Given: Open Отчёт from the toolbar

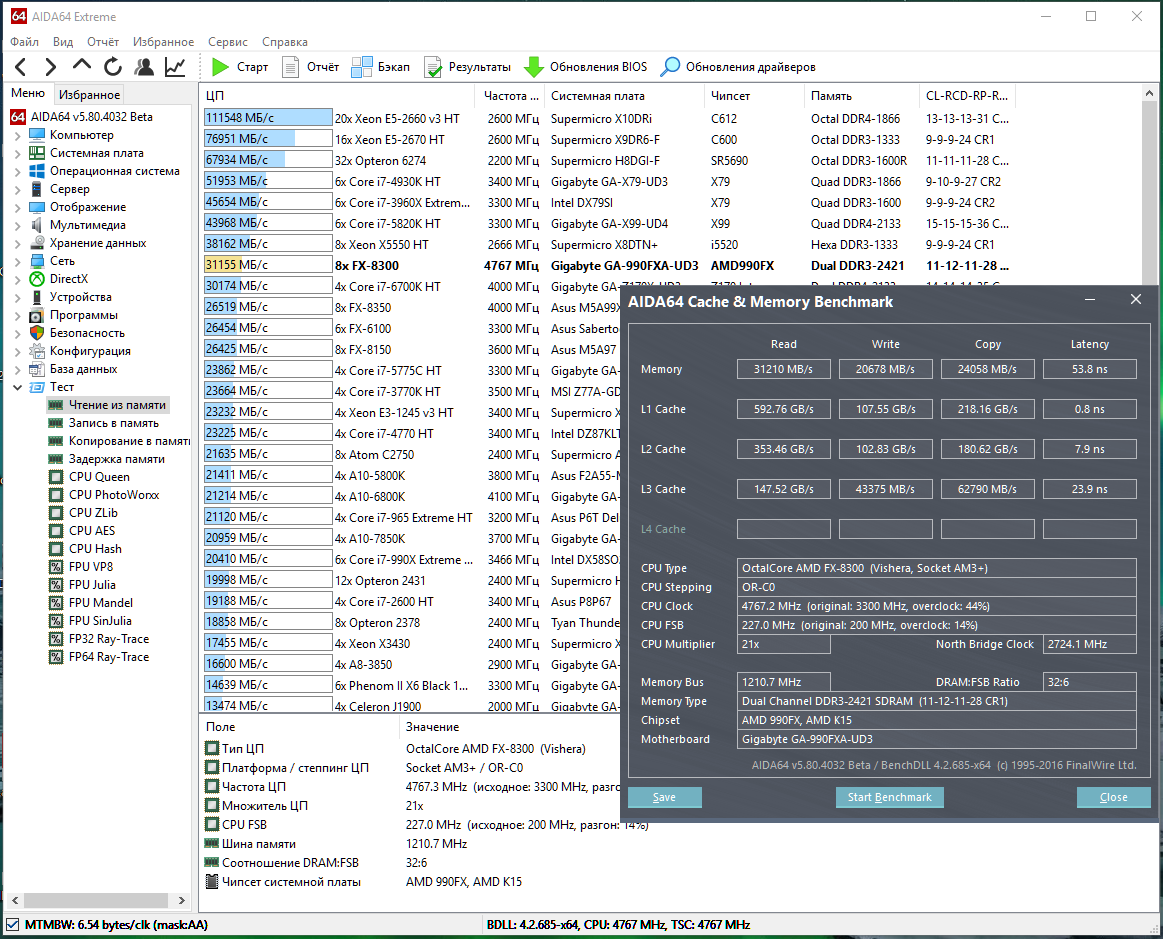Looking at the screenshot, I should pos(311,67).
